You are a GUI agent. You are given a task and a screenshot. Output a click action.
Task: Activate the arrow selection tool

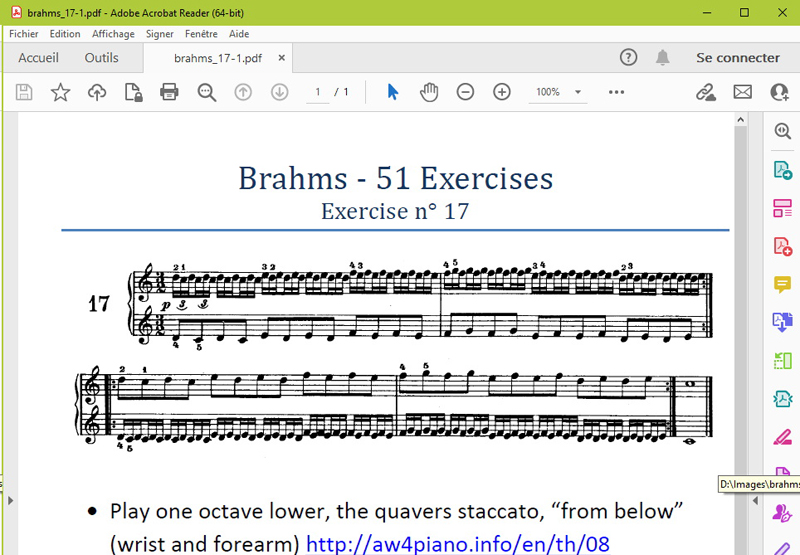[x=393, y=92]
